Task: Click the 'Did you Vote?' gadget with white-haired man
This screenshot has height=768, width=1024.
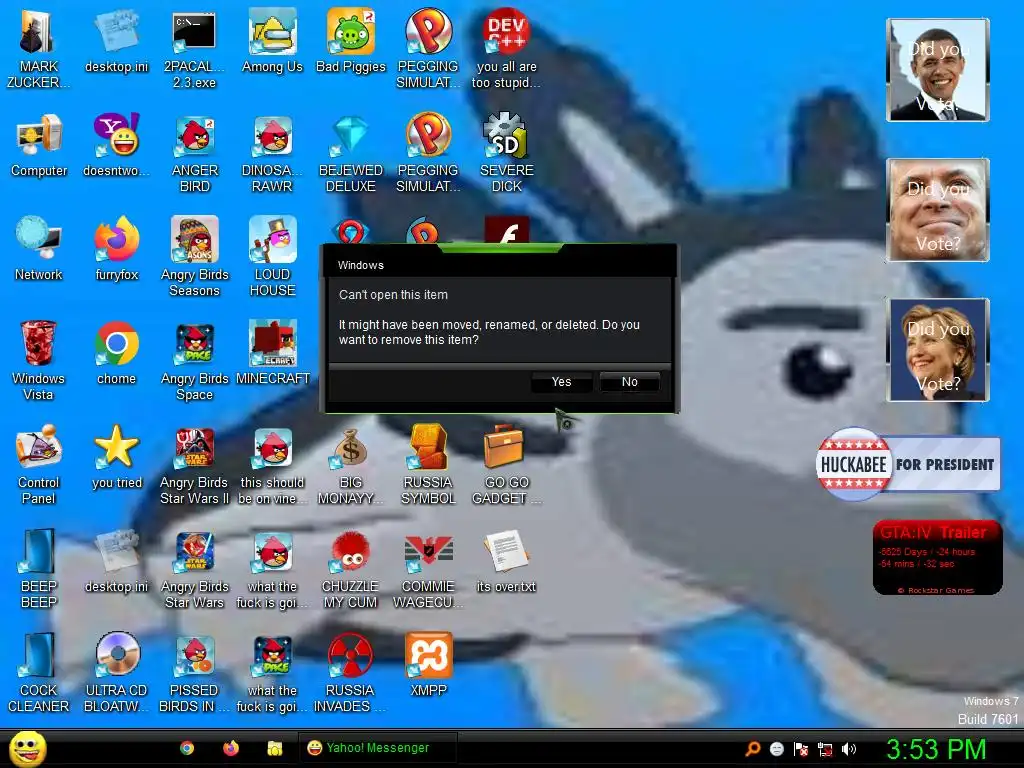Action: [938, 210]
